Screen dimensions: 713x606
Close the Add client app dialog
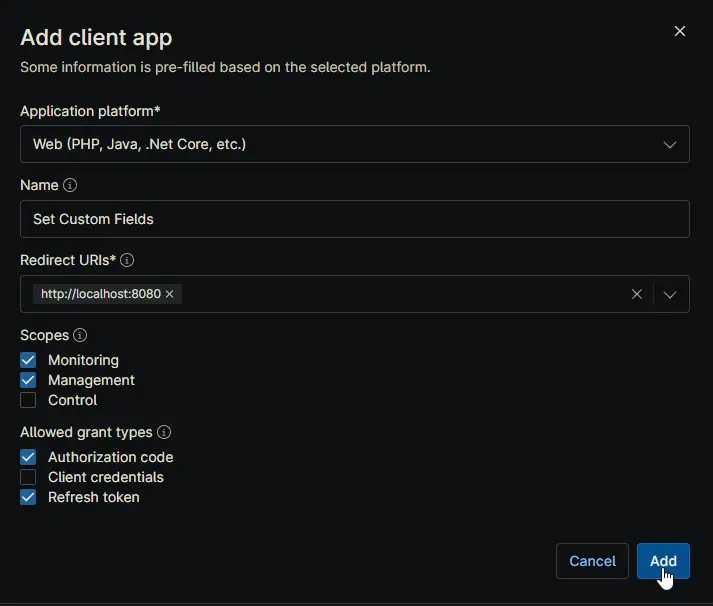tap(679, 31)
